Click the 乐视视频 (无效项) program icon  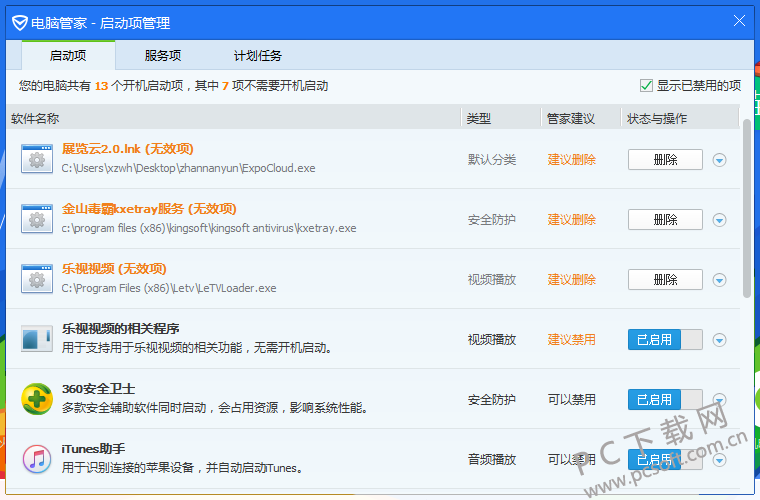tap(37, 279)
